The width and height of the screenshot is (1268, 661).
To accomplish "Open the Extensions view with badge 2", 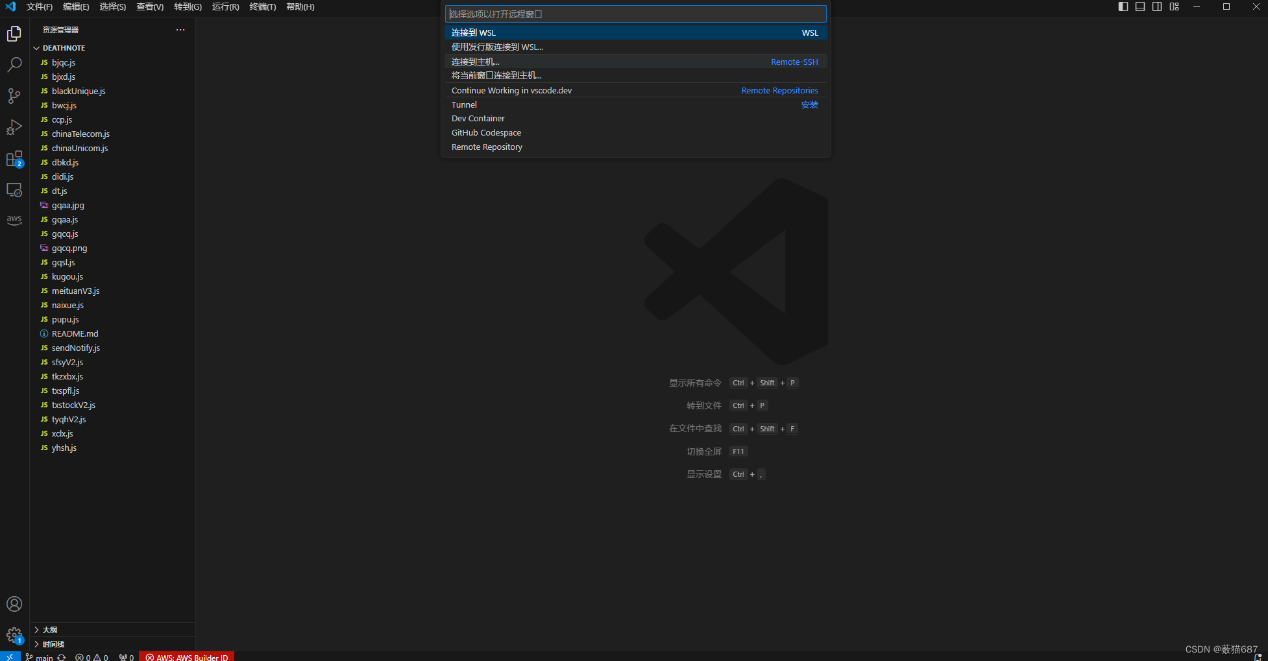I will click(x=14, y=158).
